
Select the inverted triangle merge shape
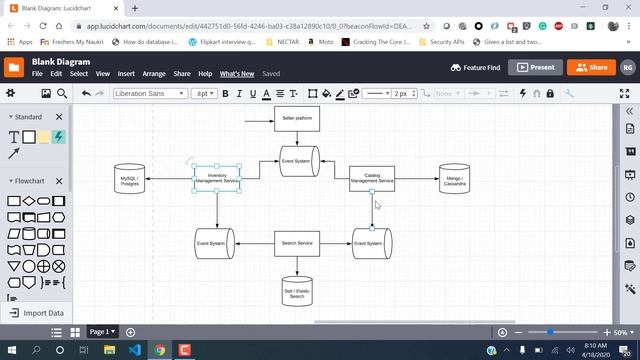coord(13,266)
